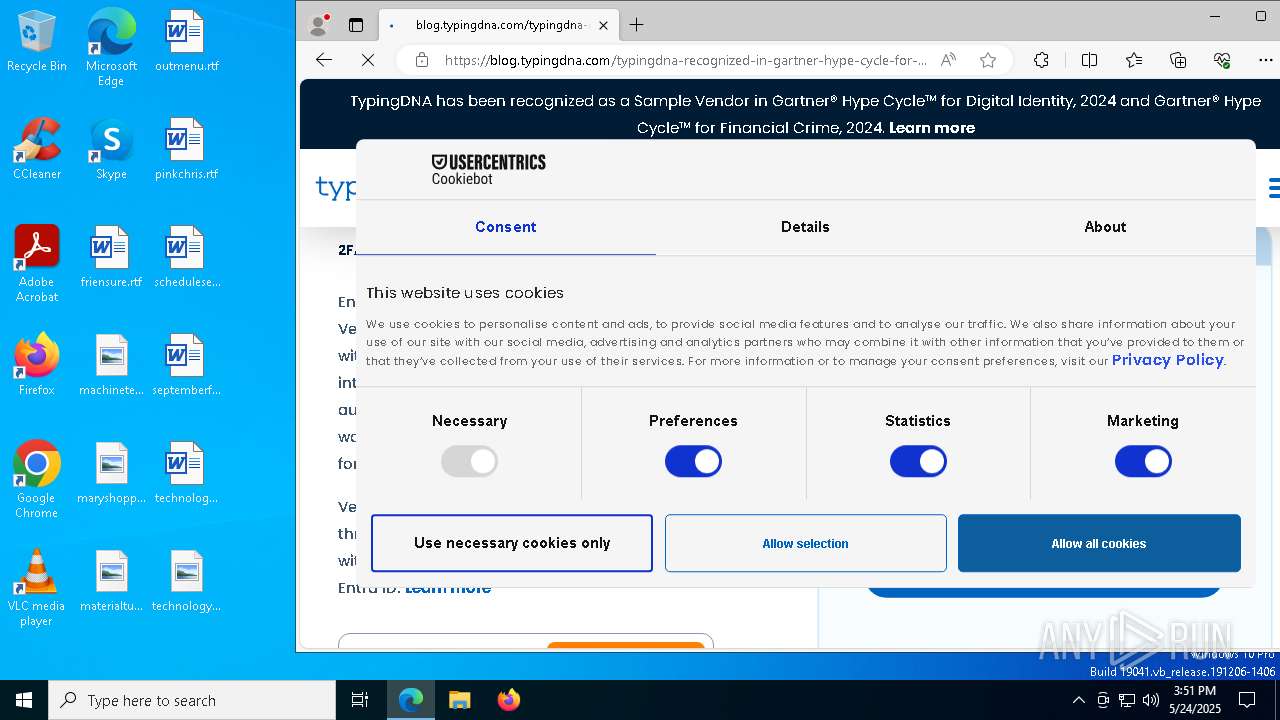Screen dimensions: 1280x720
Task: Disable the Statistics cookies switch
Action: click(x=918, y=461)
